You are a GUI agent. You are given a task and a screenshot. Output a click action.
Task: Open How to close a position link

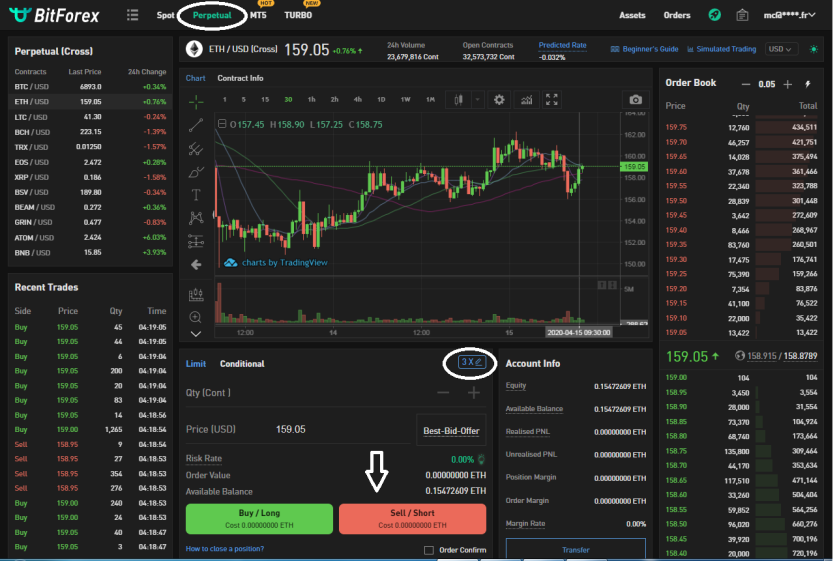(225, 549)
